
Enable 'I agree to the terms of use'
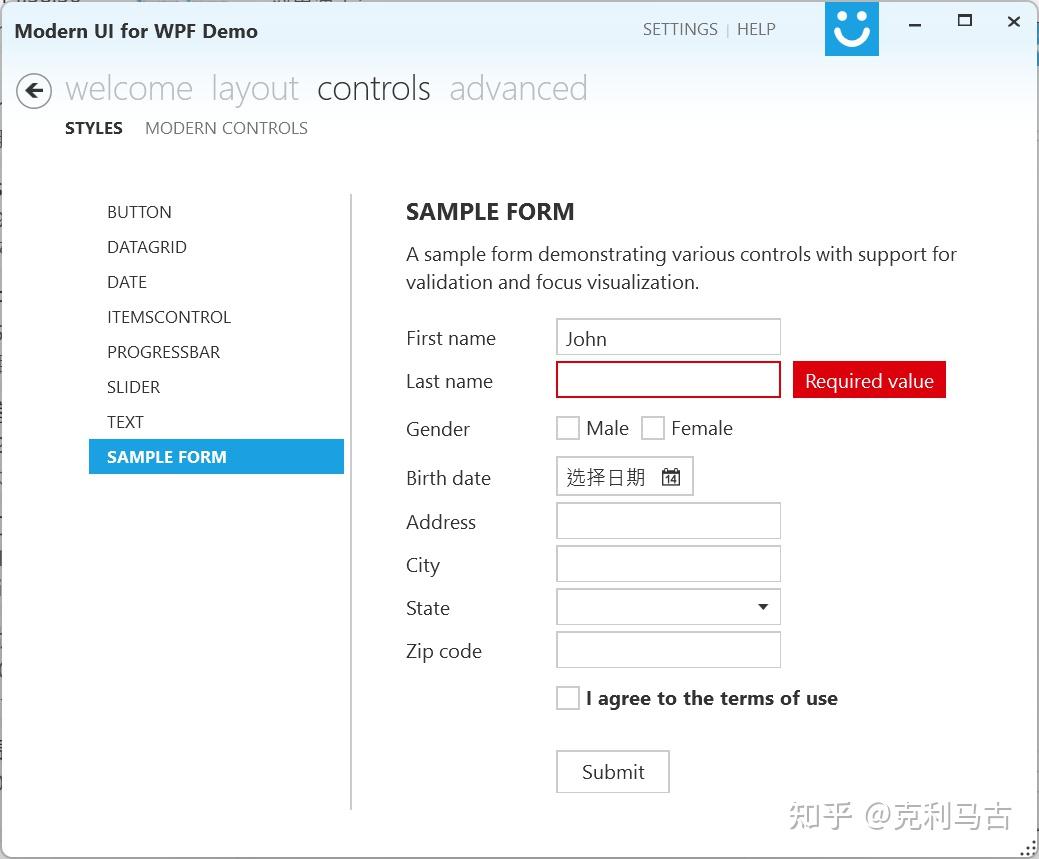coord(567,697)
